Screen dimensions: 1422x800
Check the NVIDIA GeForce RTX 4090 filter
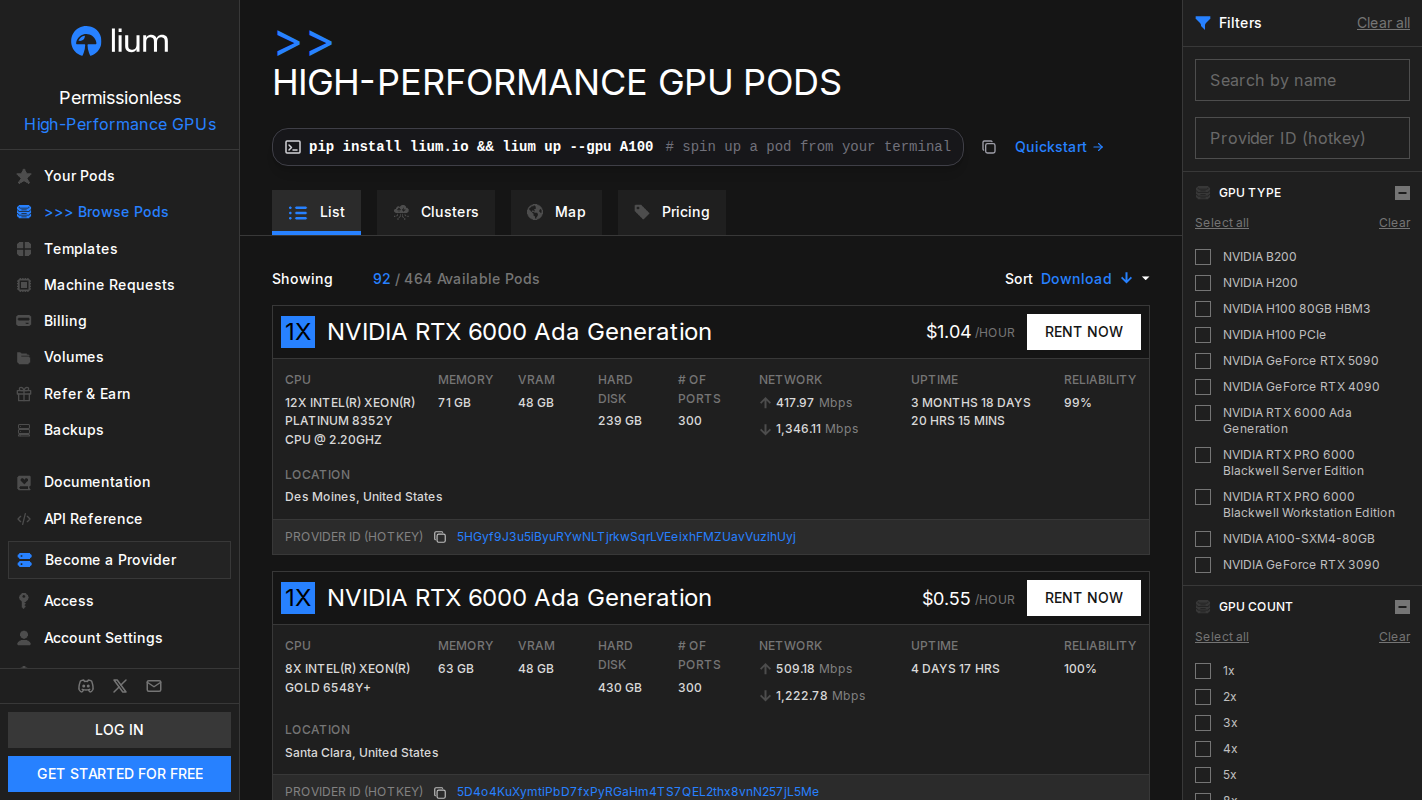pyautogui.click(x=1203, y=387)
